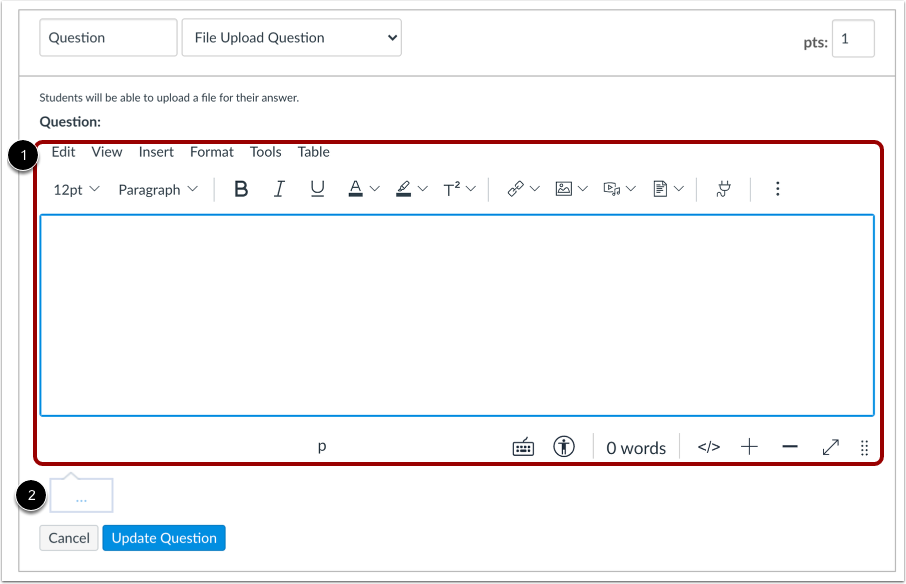Open the Table menu
Screen dimensions: 906x584
point(313,152)
